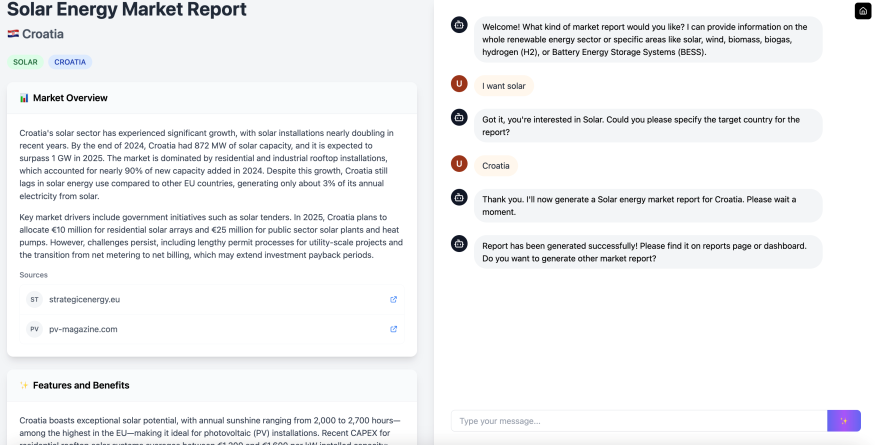Click the home icon in top-right corner
The width and height of the screenshot is (875, 445).
(863, 11)
